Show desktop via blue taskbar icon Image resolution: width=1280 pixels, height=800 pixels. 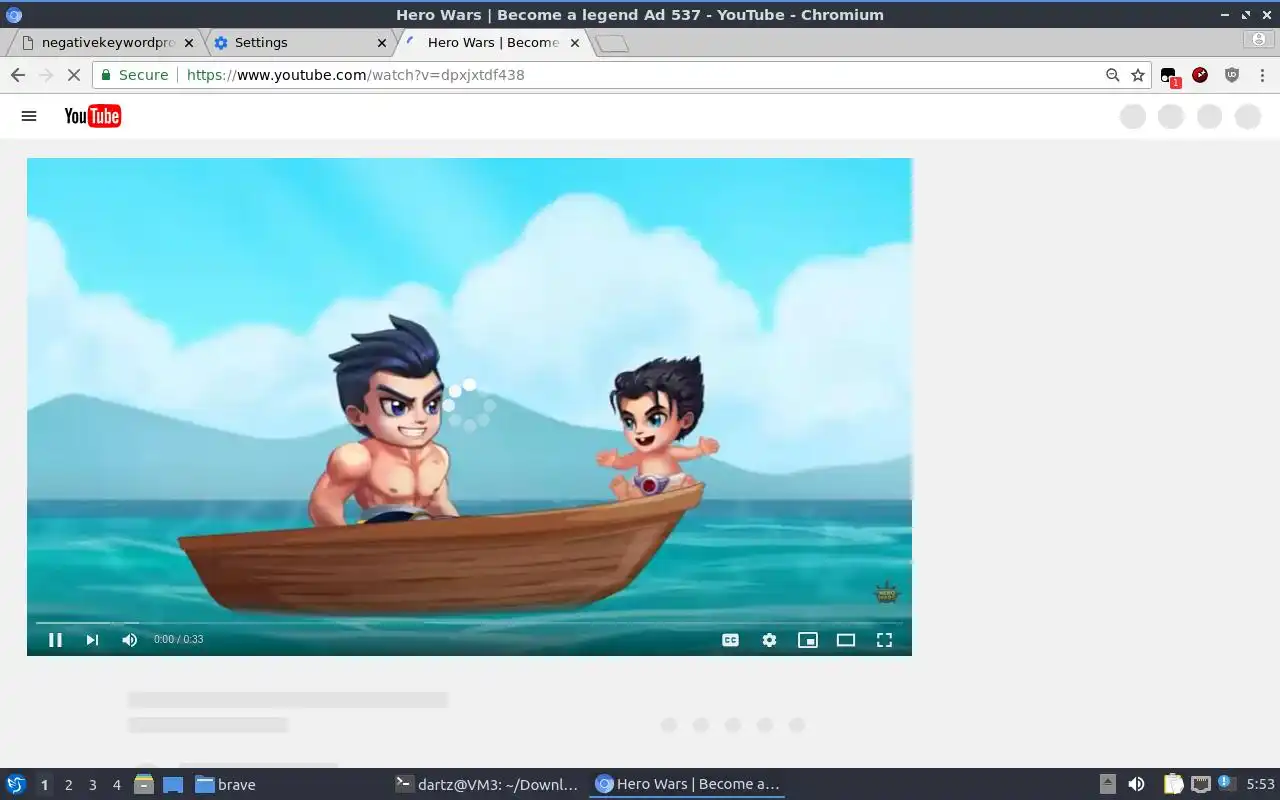pyautogui.click(x=173, y=784)
